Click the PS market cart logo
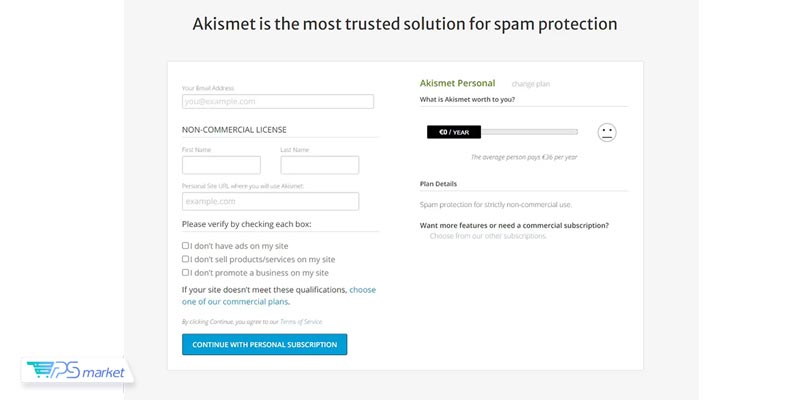This screenshot has width=800, height=400. [x=77, y=371]
